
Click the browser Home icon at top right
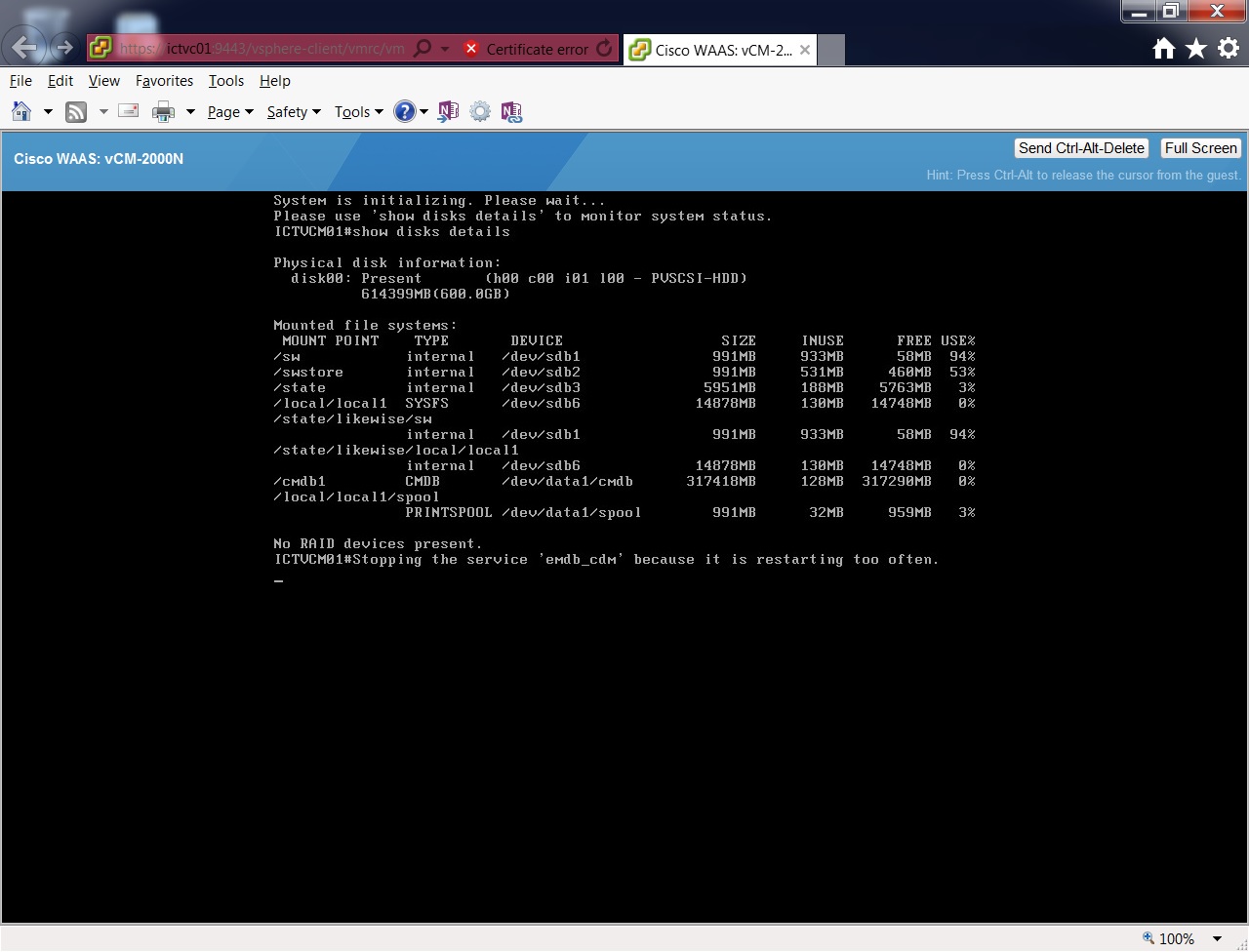point(1164,48)
